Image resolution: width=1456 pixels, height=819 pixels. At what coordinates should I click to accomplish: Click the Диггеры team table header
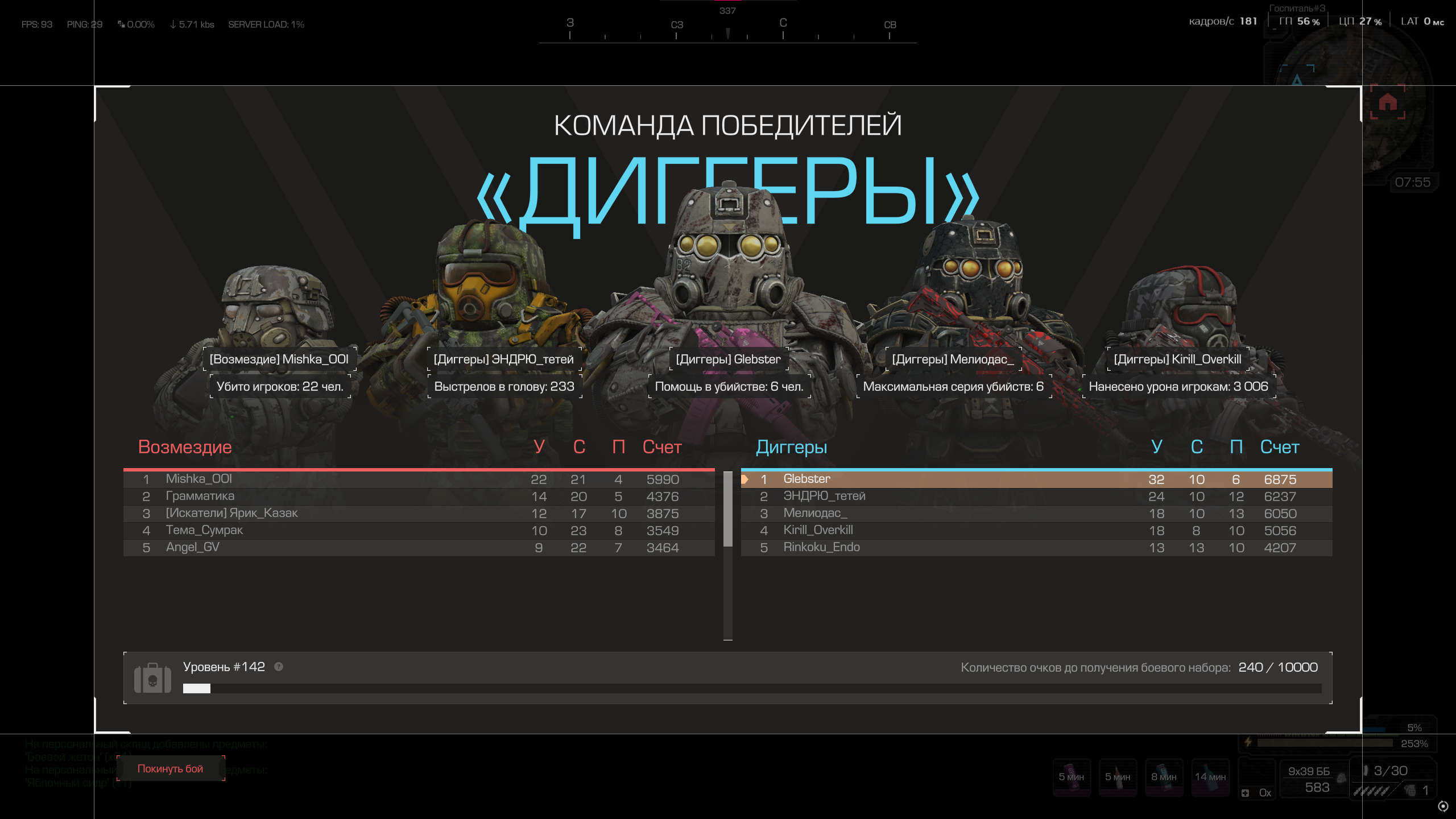(792, 447)
